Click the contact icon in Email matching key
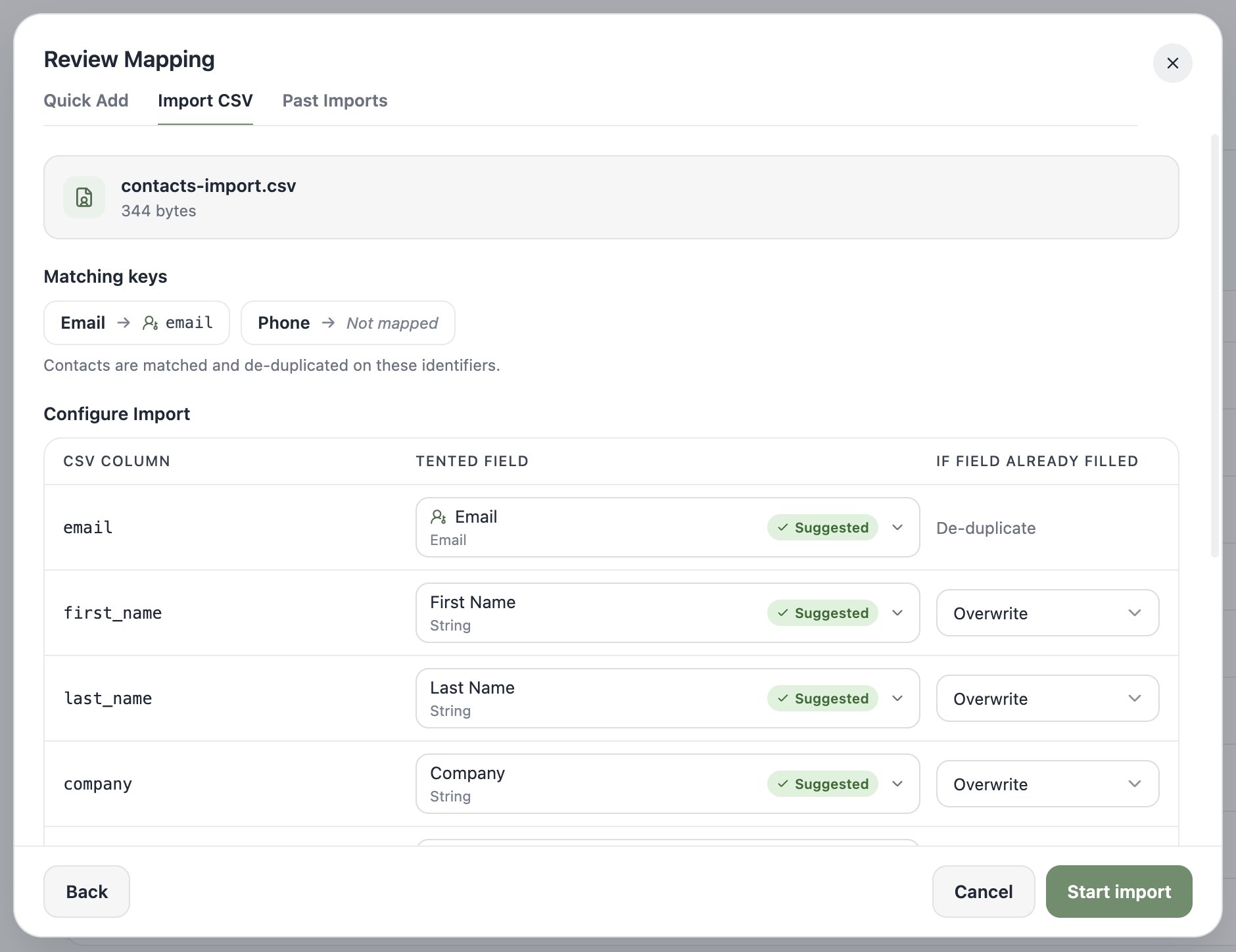Viewport: 1236px width, 952px height. click(x=151, y=323)
